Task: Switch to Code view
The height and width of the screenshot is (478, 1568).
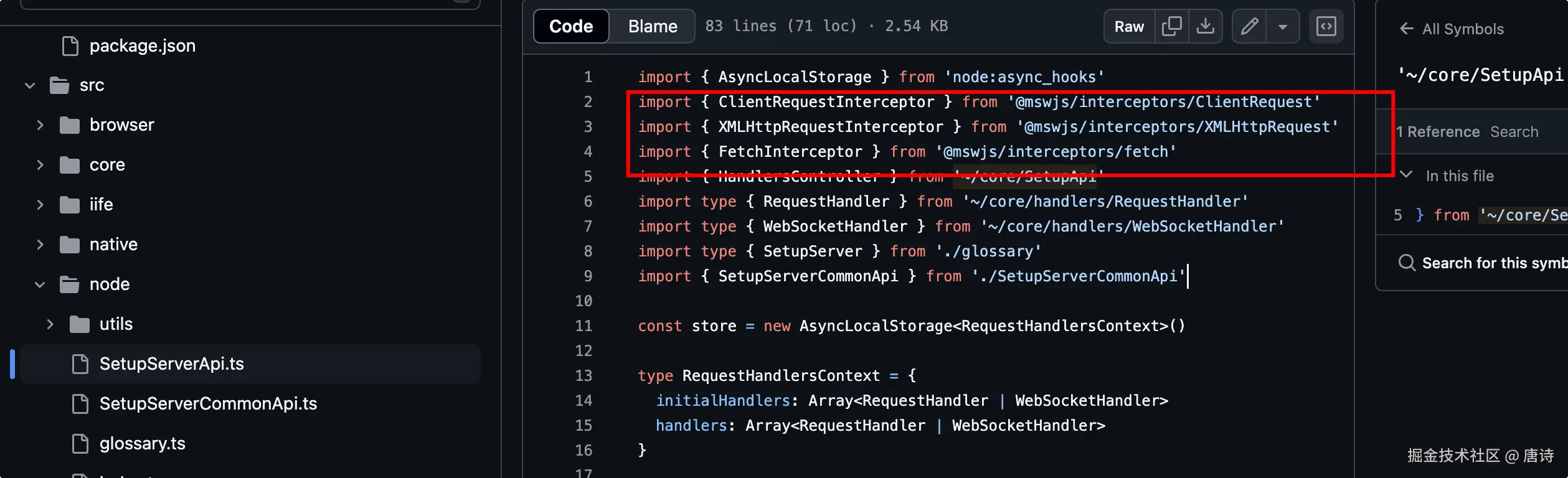Action: [571, 26]
